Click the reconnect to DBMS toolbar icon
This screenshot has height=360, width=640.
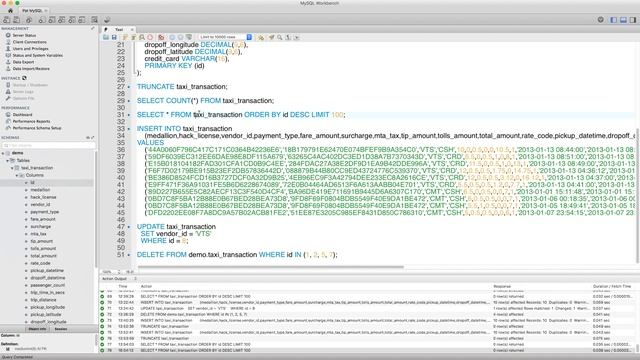click(x=107, y=20)
